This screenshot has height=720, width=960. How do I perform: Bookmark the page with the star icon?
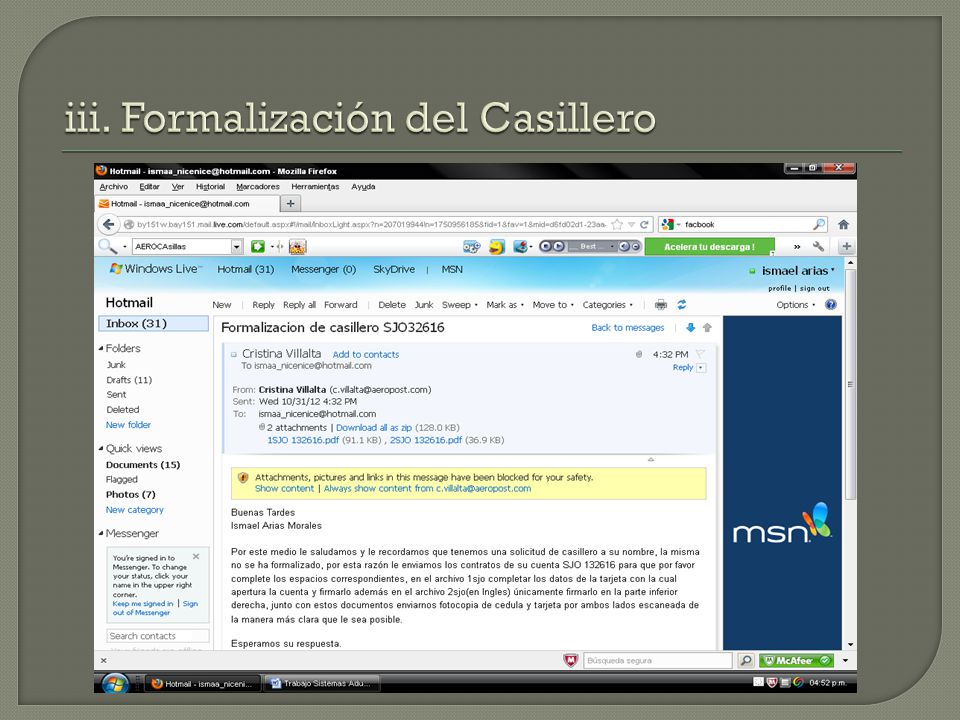point(617,225)
